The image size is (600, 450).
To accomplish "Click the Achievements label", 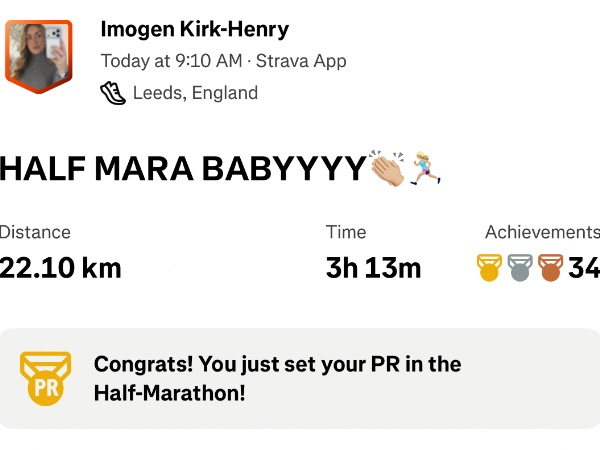I will [542, 232].
